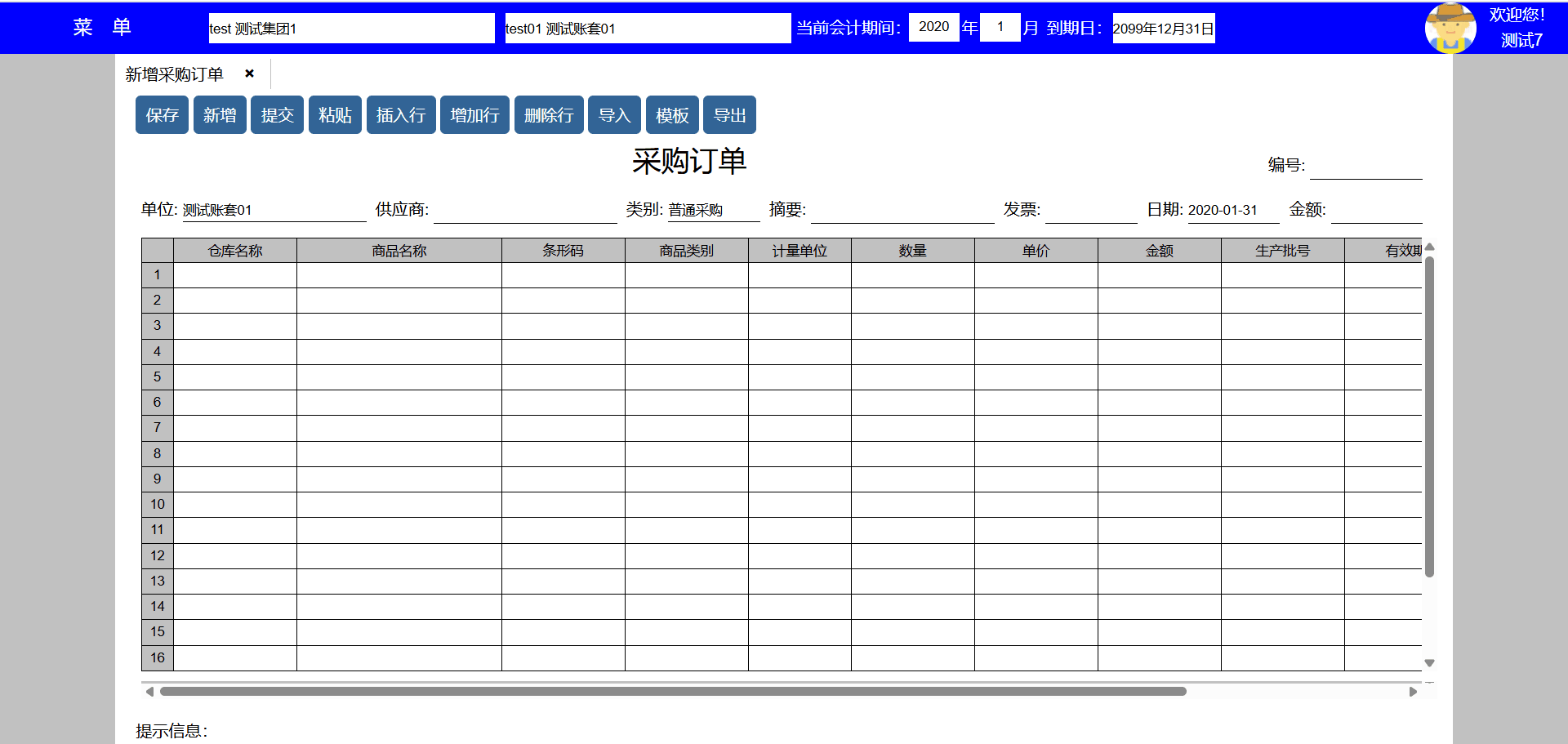
Task: Click the 供应商 supplier input field
Action: (524, 211)
